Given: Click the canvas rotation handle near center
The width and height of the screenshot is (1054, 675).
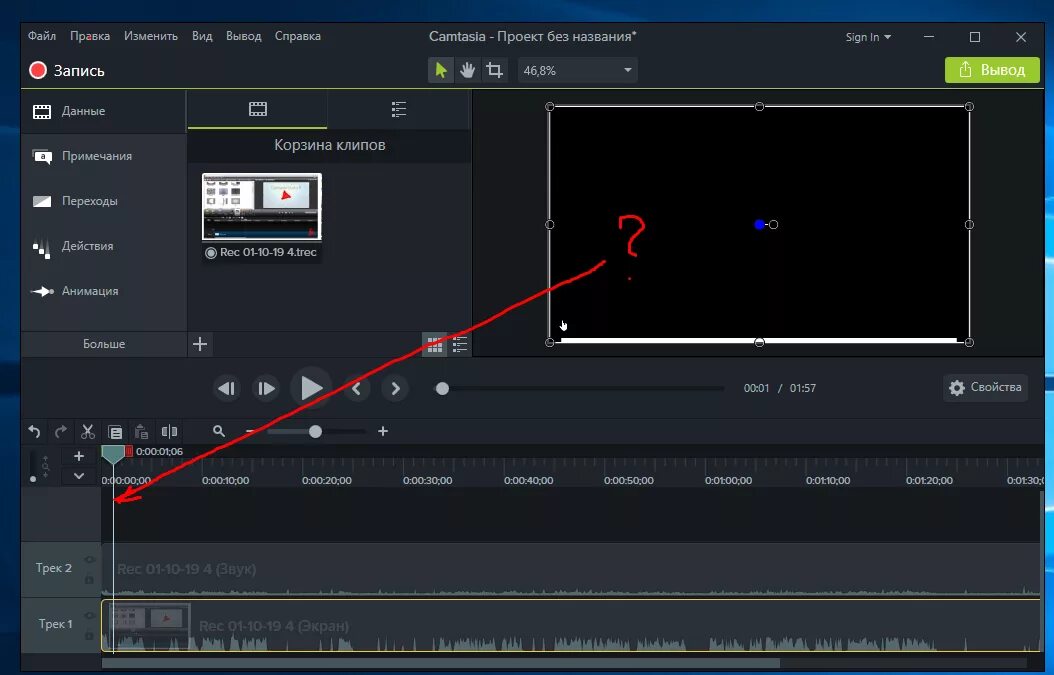Looking at the screenshot, I should click(774, 225).
